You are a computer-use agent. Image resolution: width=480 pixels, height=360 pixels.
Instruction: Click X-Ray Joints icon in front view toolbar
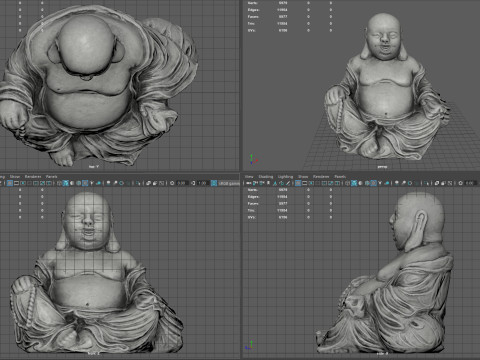coord(161,183)
